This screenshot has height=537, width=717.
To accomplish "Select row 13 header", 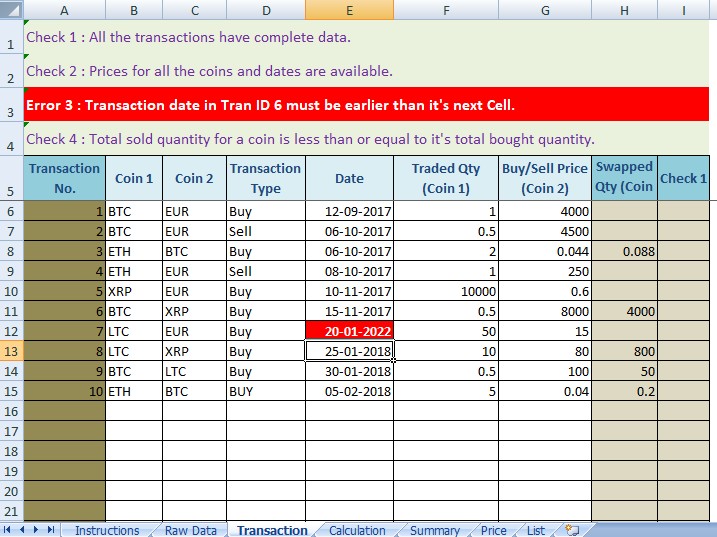I will point(11,351).
